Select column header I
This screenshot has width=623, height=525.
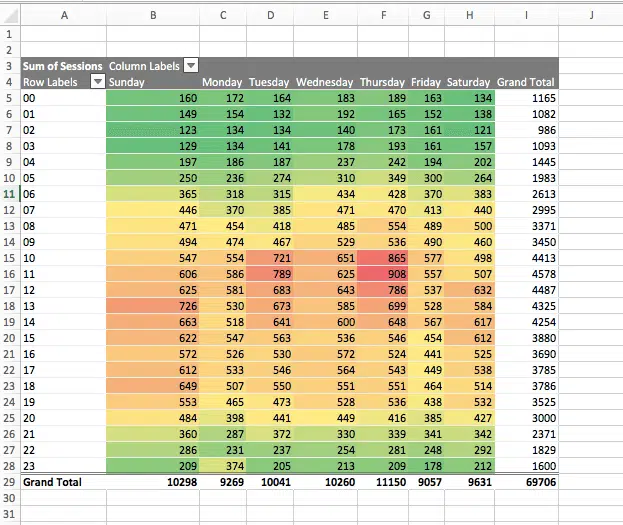(x=526, y=15)
